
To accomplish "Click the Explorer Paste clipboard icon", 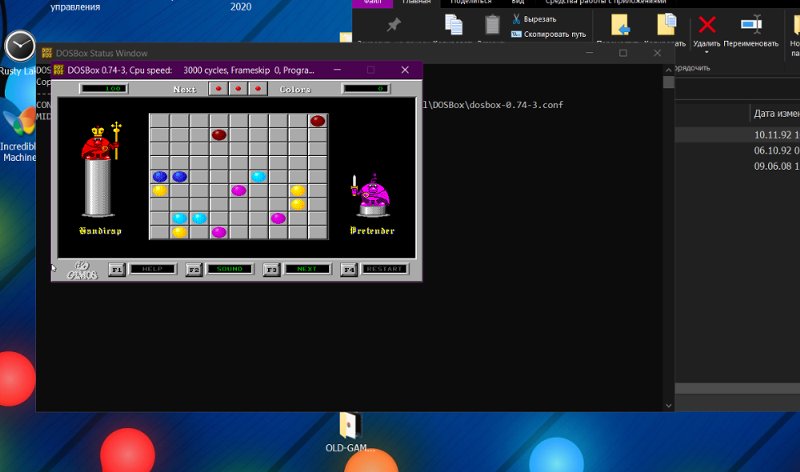I will pos(492,24).
